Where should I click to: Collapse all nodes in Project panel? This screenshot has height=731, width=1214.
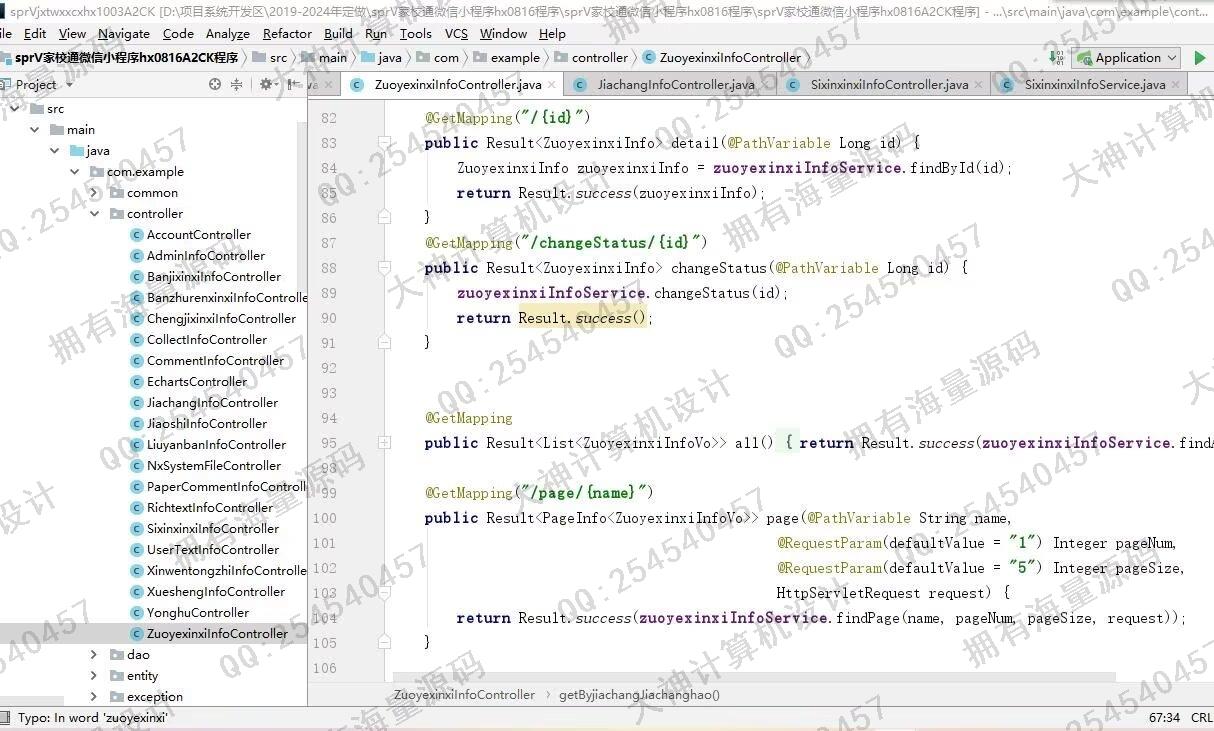coord(237,85)
